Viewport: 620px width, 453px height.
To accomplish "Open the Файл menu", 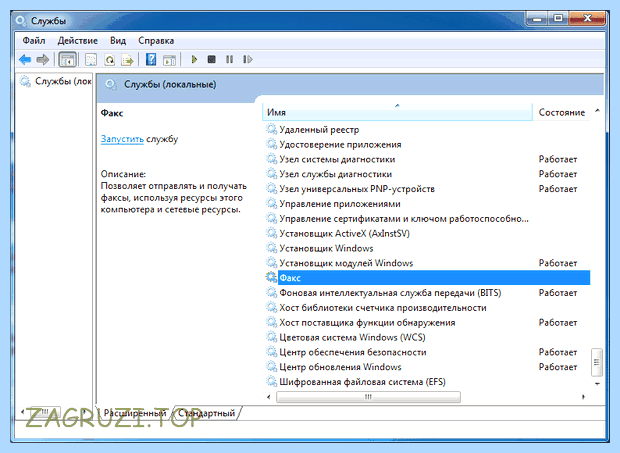I will tap(34, 41).
